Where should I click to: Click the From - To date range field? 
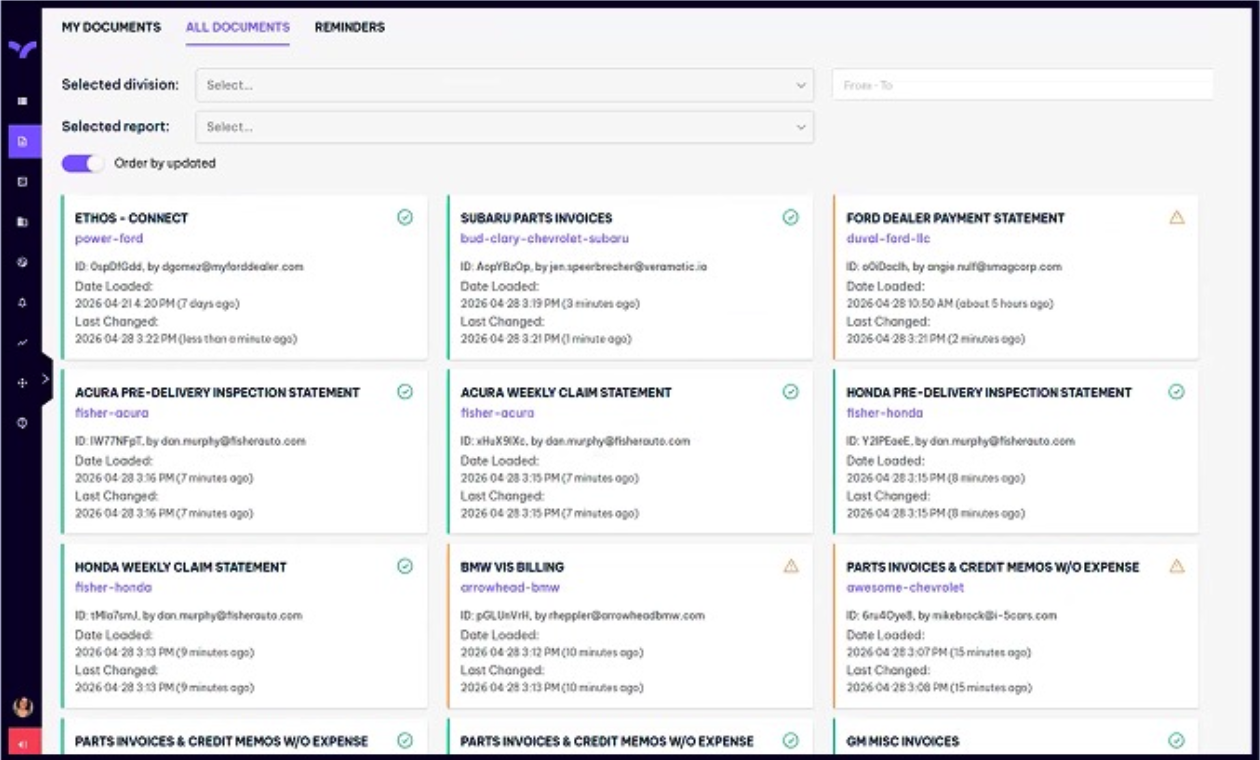tap(1023, 85)
